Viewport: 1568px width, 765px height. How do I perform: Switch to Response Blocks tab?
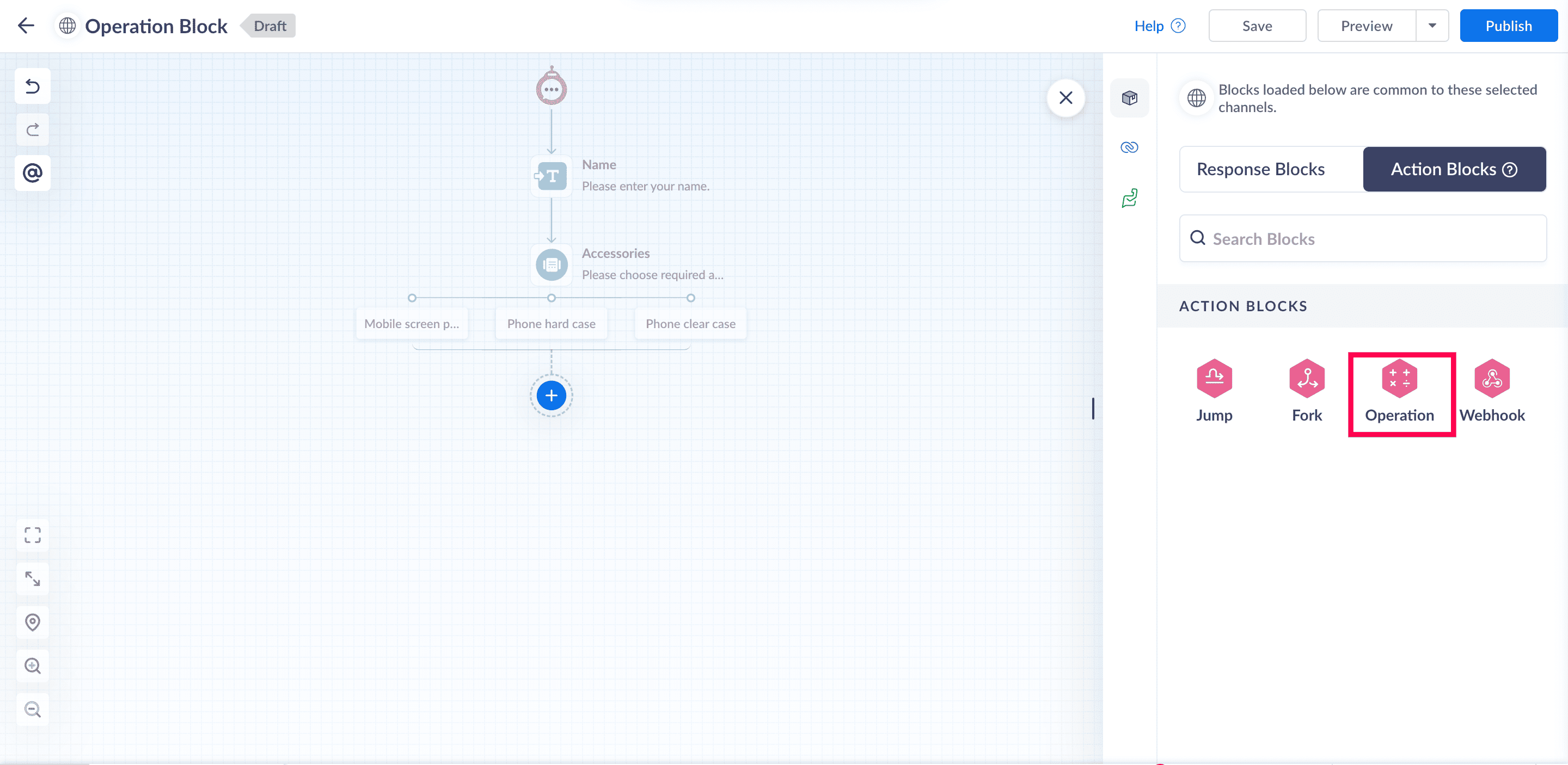click(1260, 169)
